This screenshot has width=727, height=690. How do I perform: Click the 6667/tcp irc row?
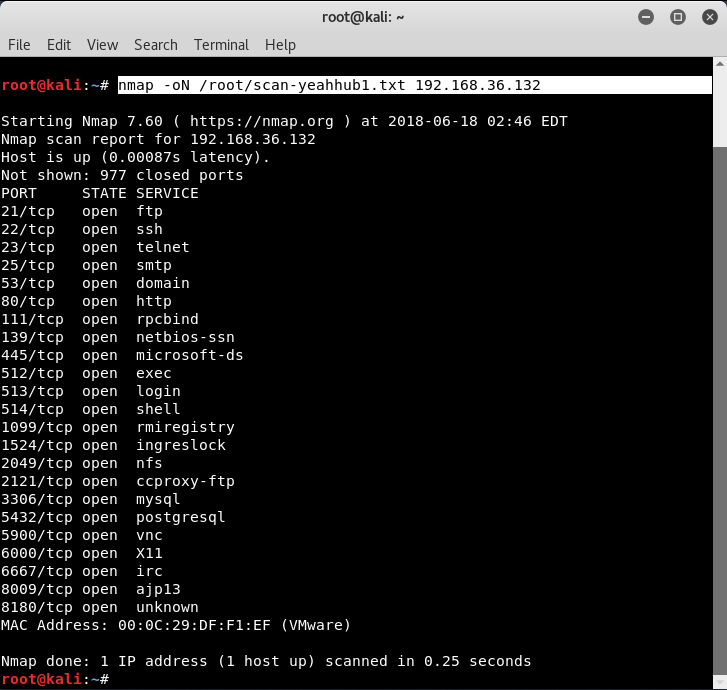click(x=82, y=571)
